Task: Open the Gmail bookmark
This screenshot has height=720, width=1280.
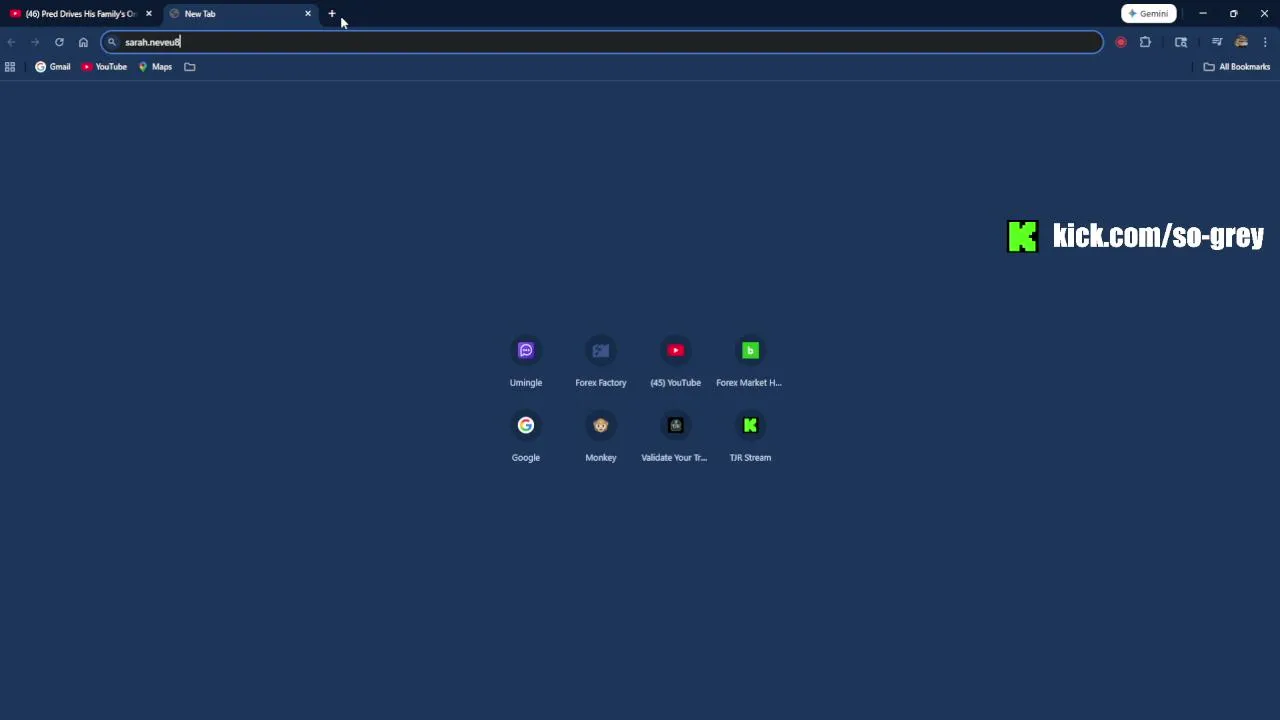Action: click(53, 67)
